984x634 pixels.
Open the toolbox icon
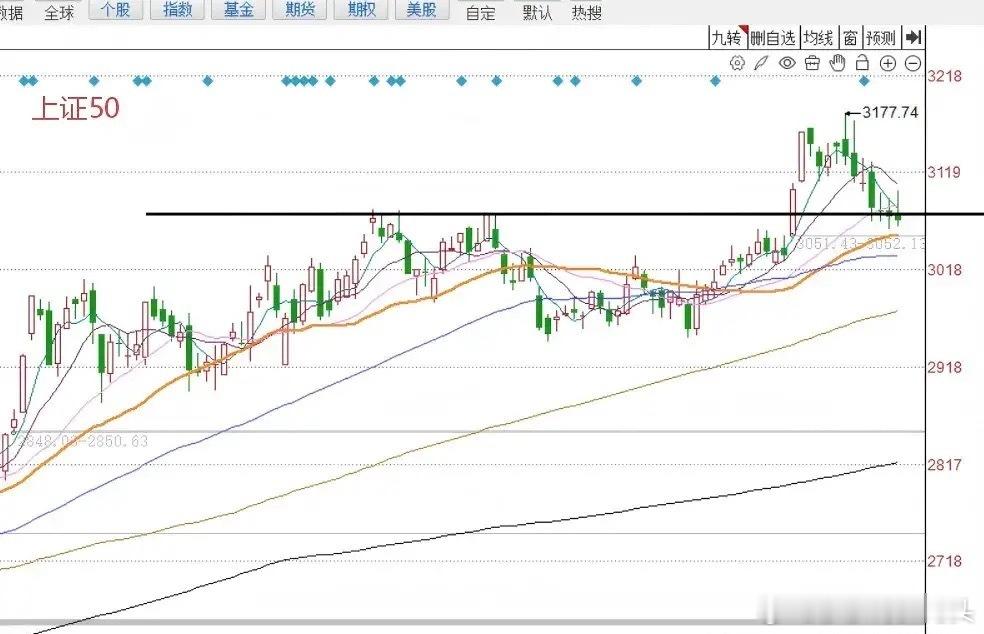click(x=812, y=63)
